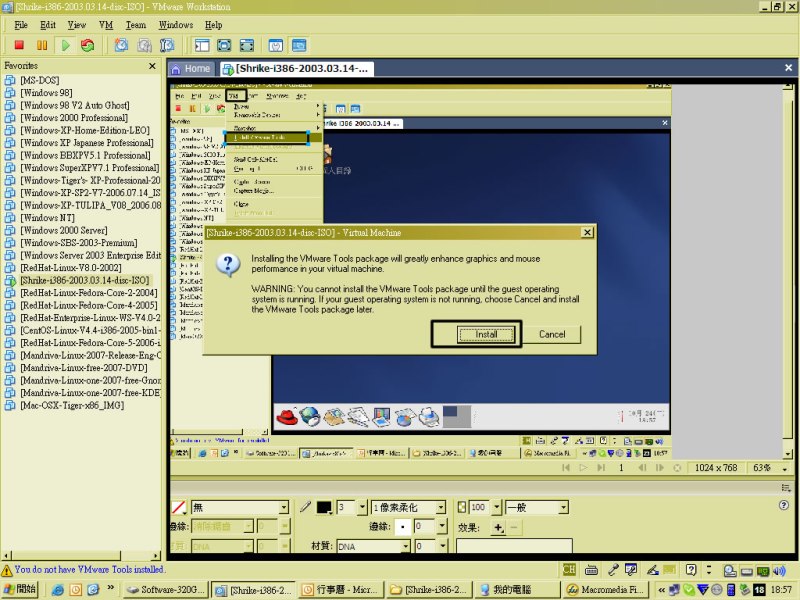This screenshot has height=600, width=800.
Task: Open the View menu
Action: click(77, 25)
